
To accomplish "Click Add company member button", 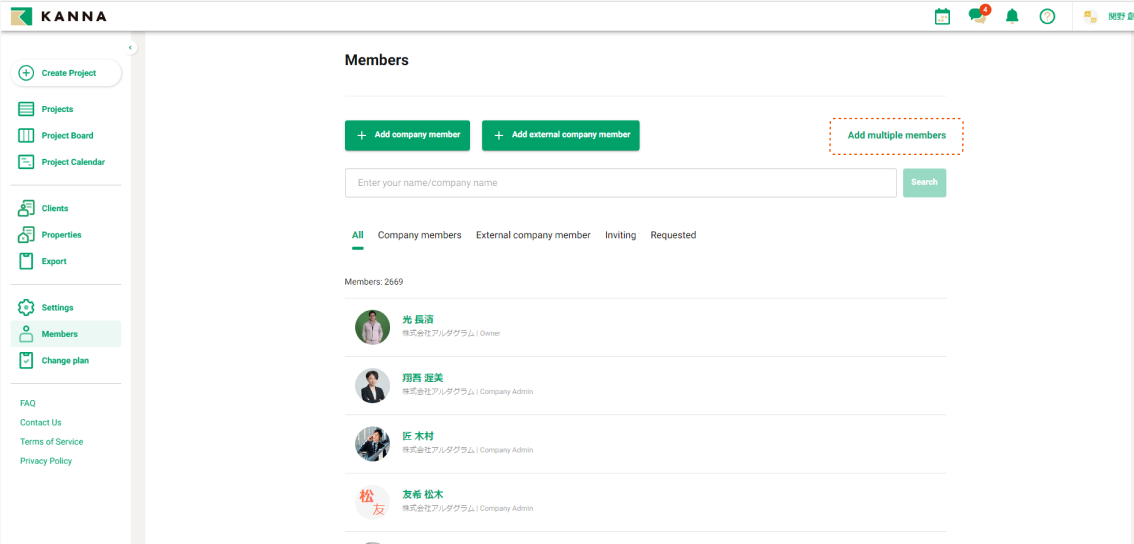I will point(407,135).
